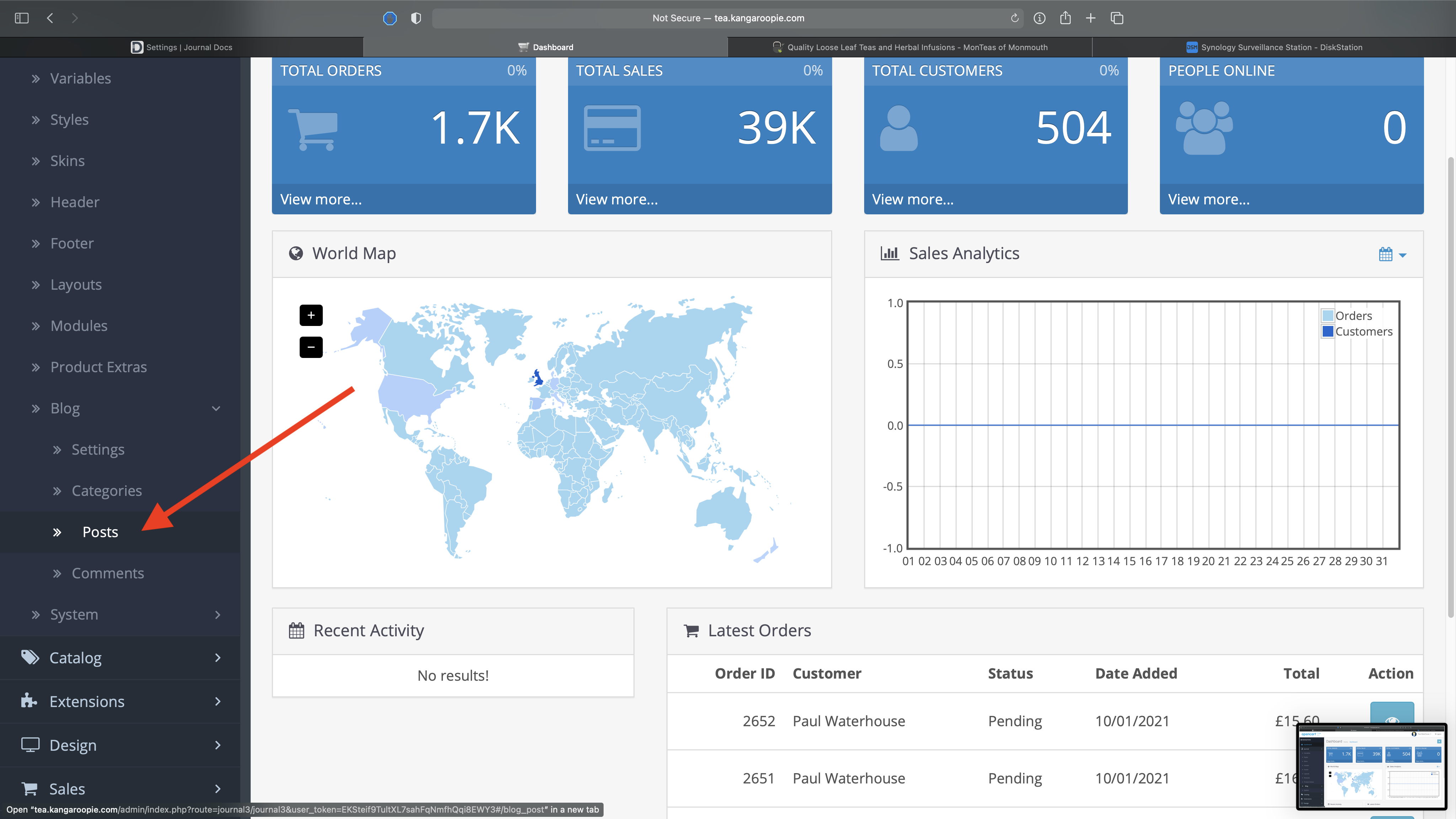Collapse the Blog menu chevron
Screen dimensions: 1456x819
tap(216, 408)
